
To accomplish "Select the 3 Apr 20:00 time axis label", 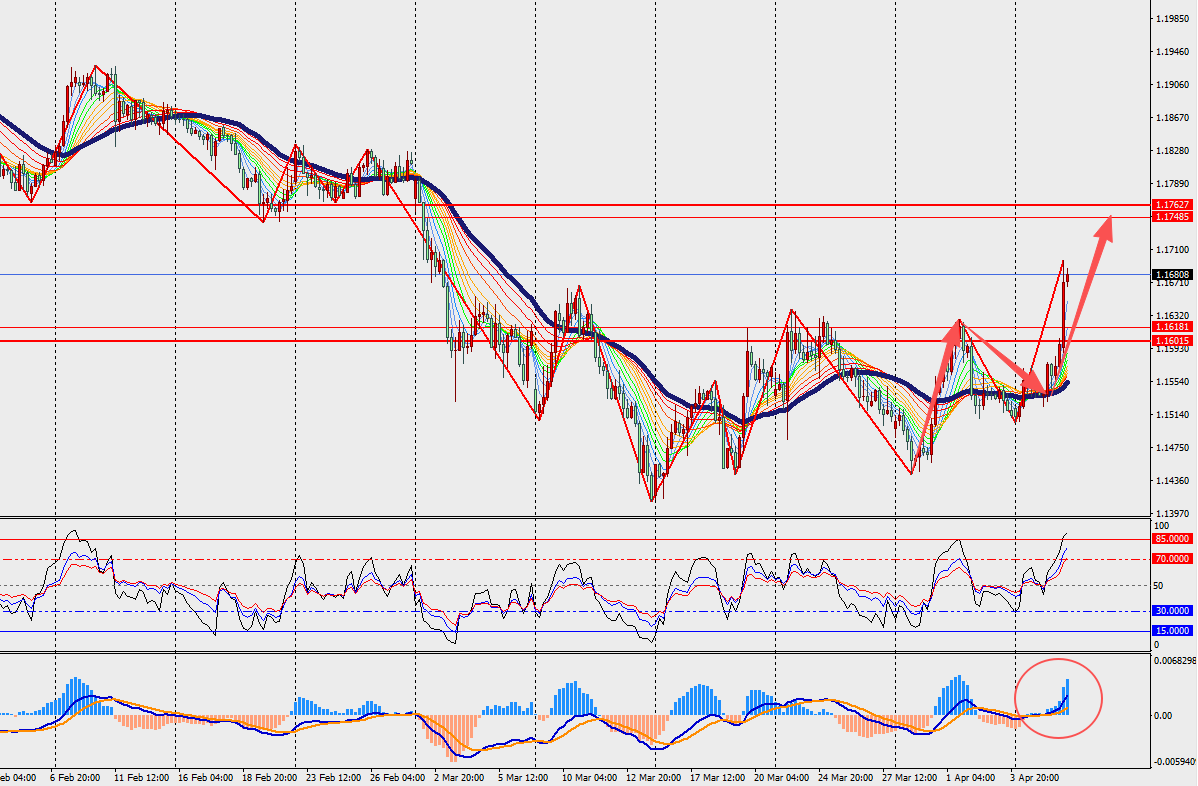I will coord(1032,776).
